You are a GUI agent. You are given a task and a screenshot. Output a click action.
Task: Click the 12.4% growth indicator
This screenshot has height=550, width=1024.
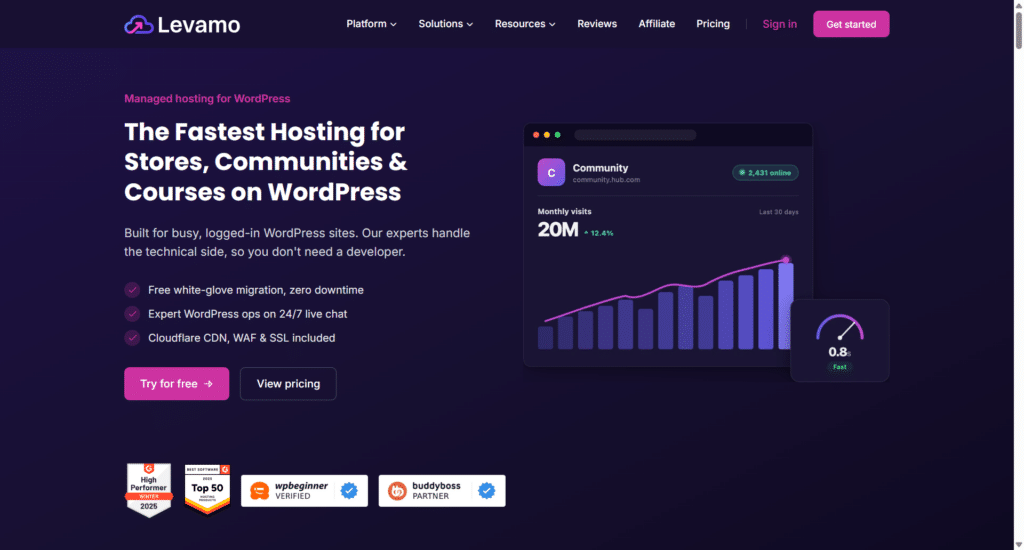click(x=599, y=233)
